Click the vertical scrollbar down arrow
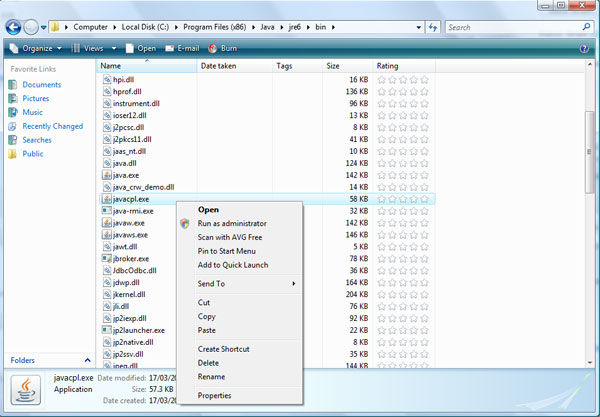This screenshot has width=600, height=417. tap(590, 362)
